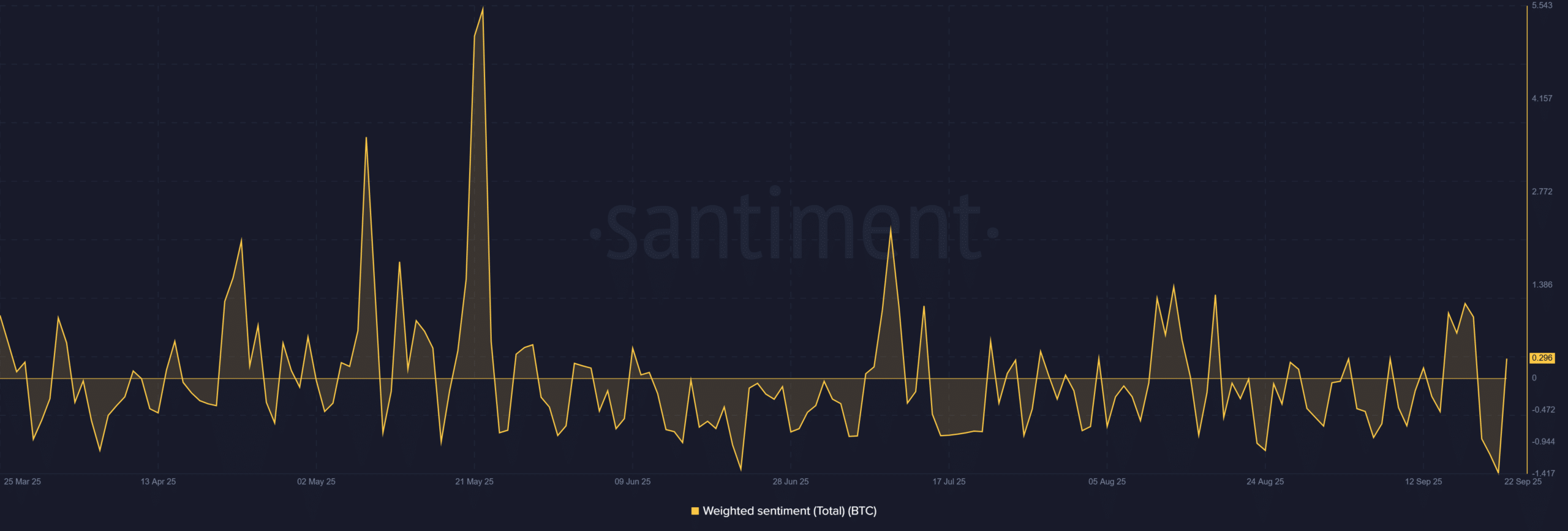Click the 17 Jul 25 axis label
The width and height of the screenshot is (1568, 531).
[948, 481]
